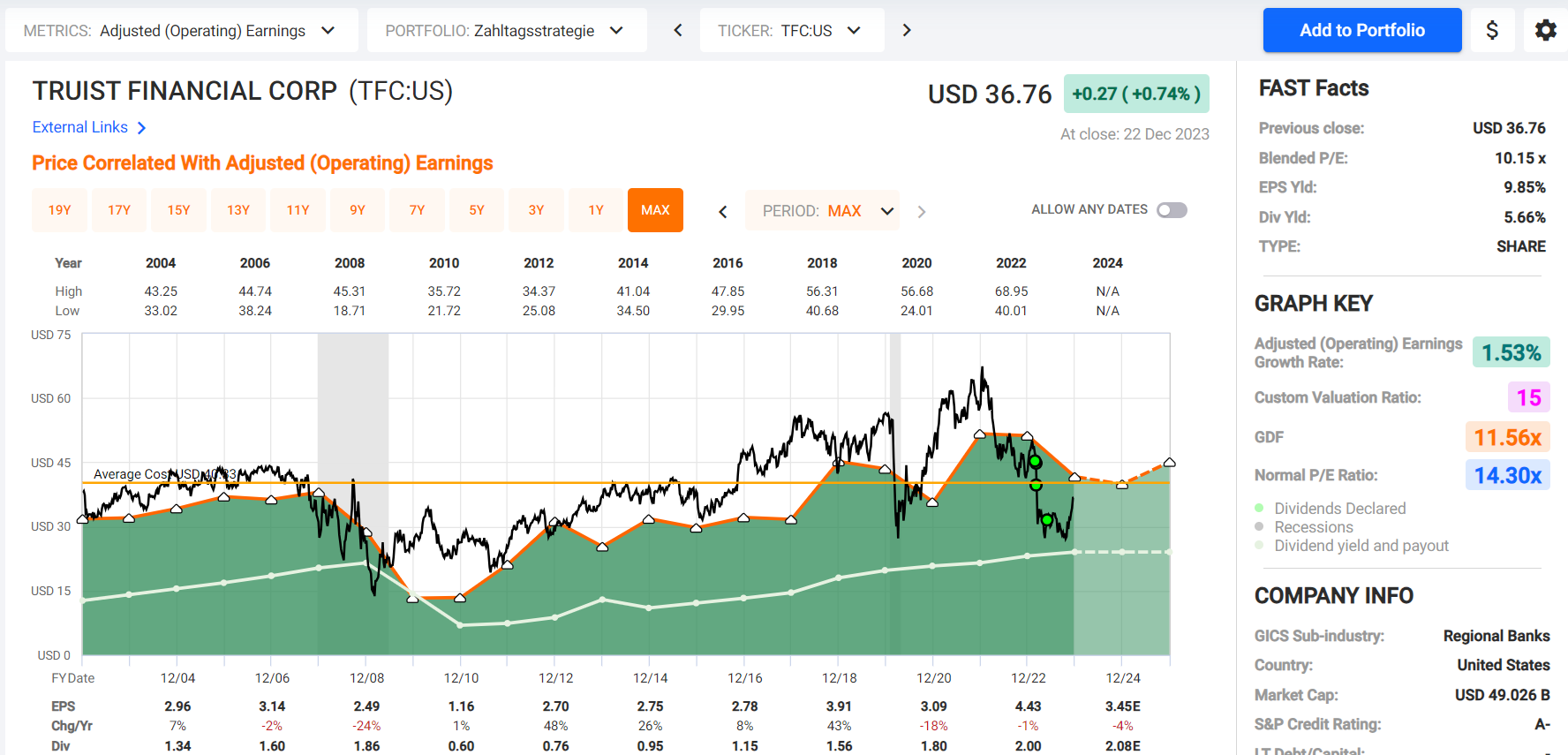Select the 17Y time range tab
The width and height of the screenshot is (1568, 755).
[119, 210]
